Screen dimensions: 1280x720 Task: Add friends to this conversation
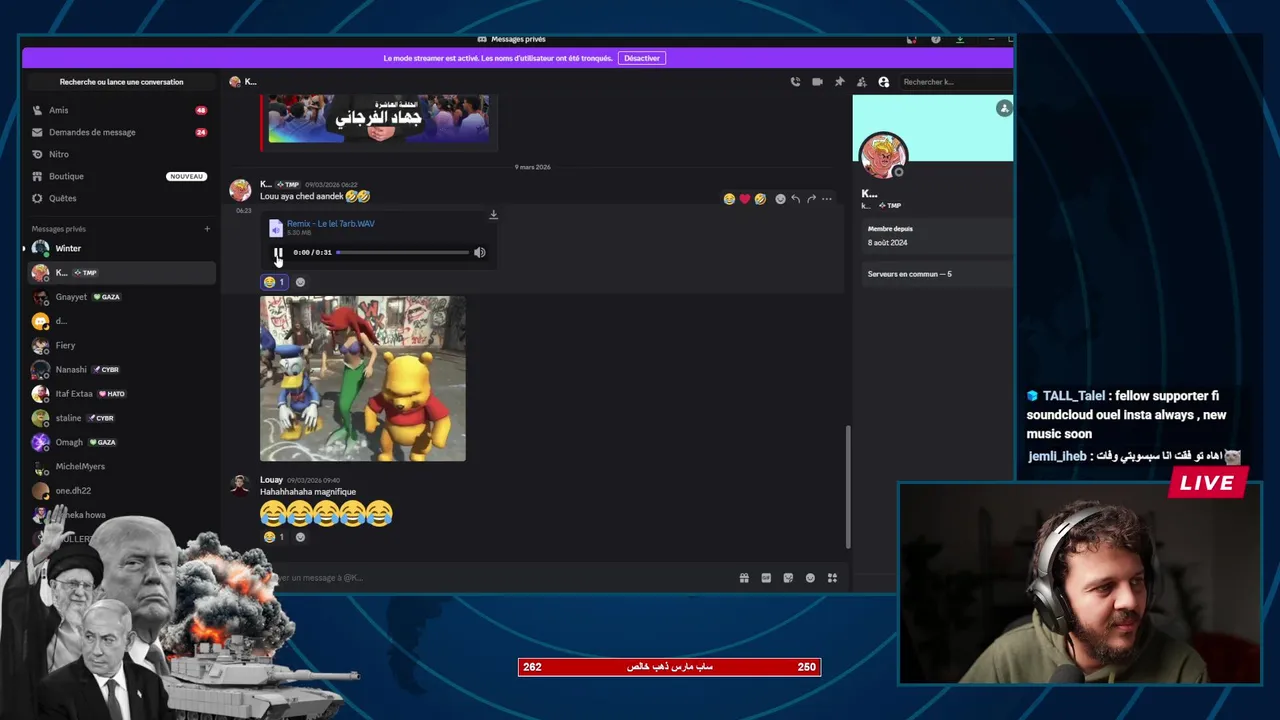[x=861, y=82]
